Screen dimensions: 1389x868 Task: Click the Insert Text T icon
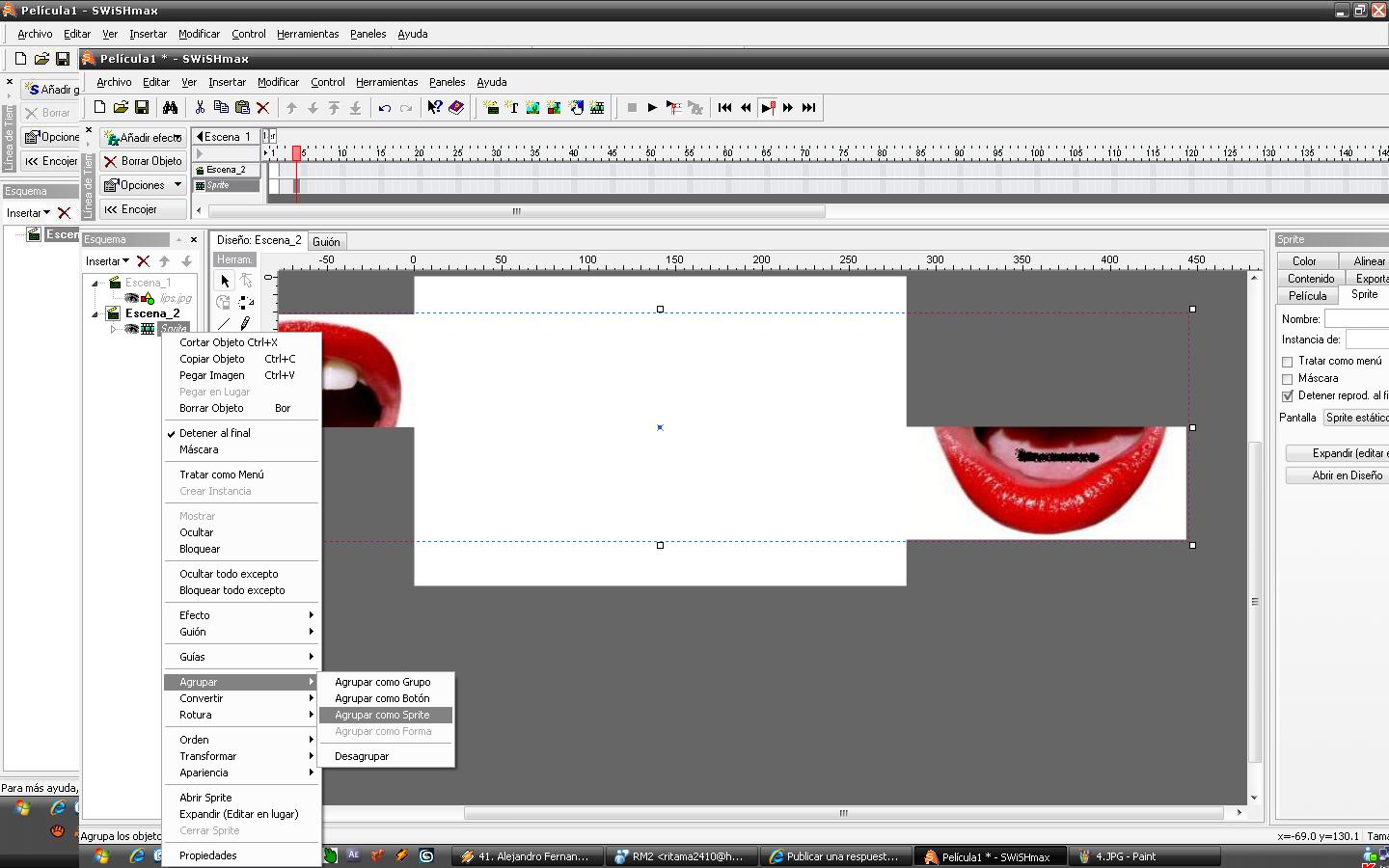512,107
